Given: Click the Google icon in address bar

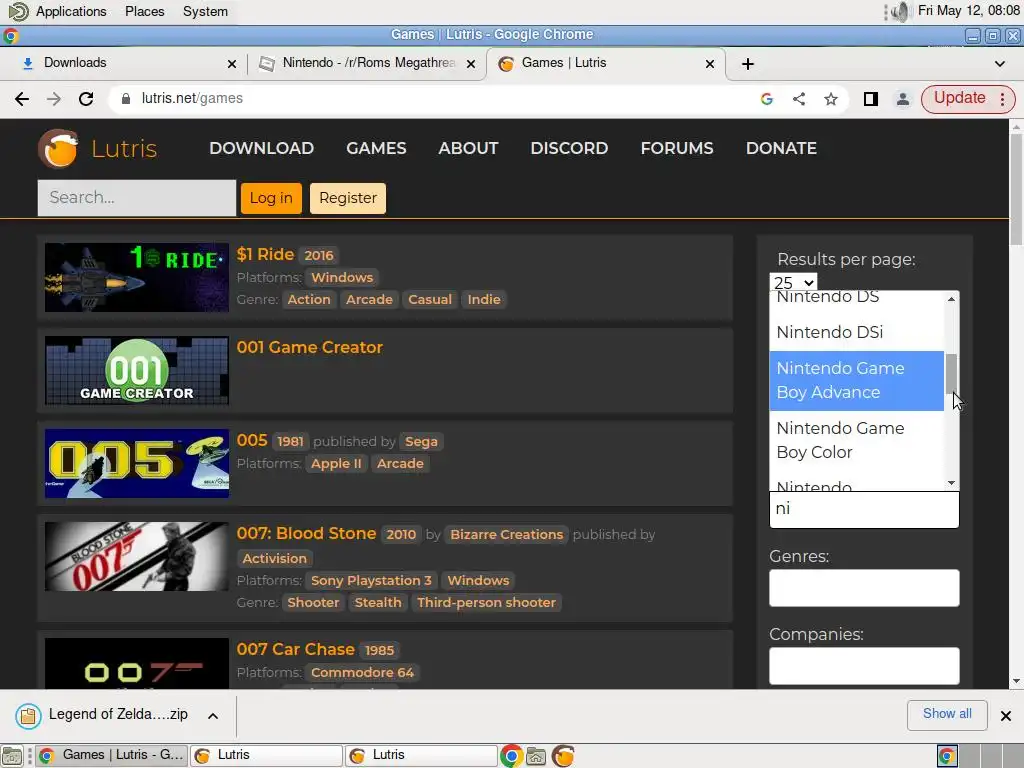Looking at the screenshot, I should point(767,99).
